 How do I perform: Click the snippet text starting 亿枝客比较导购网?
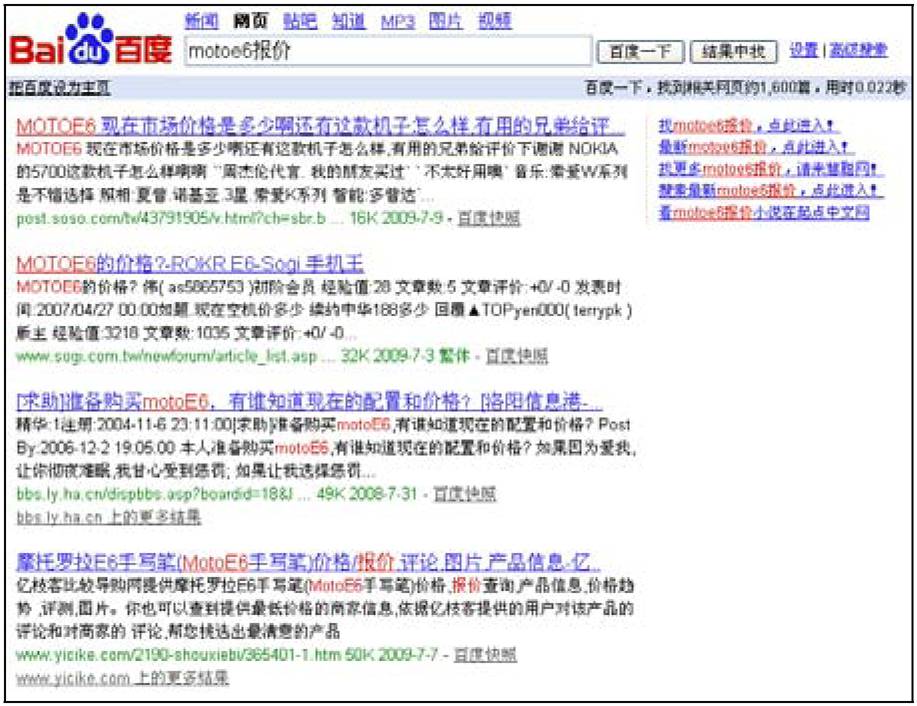pyautogui.click(x=325, y=608)
